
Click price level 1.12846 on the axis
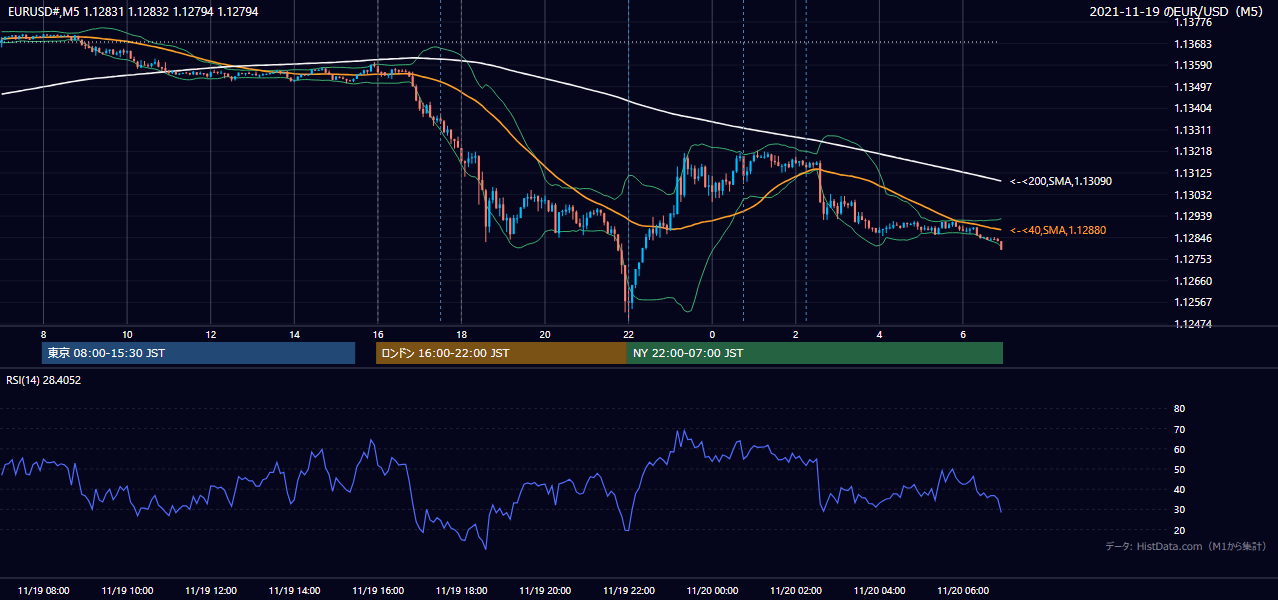[1192, 238]
